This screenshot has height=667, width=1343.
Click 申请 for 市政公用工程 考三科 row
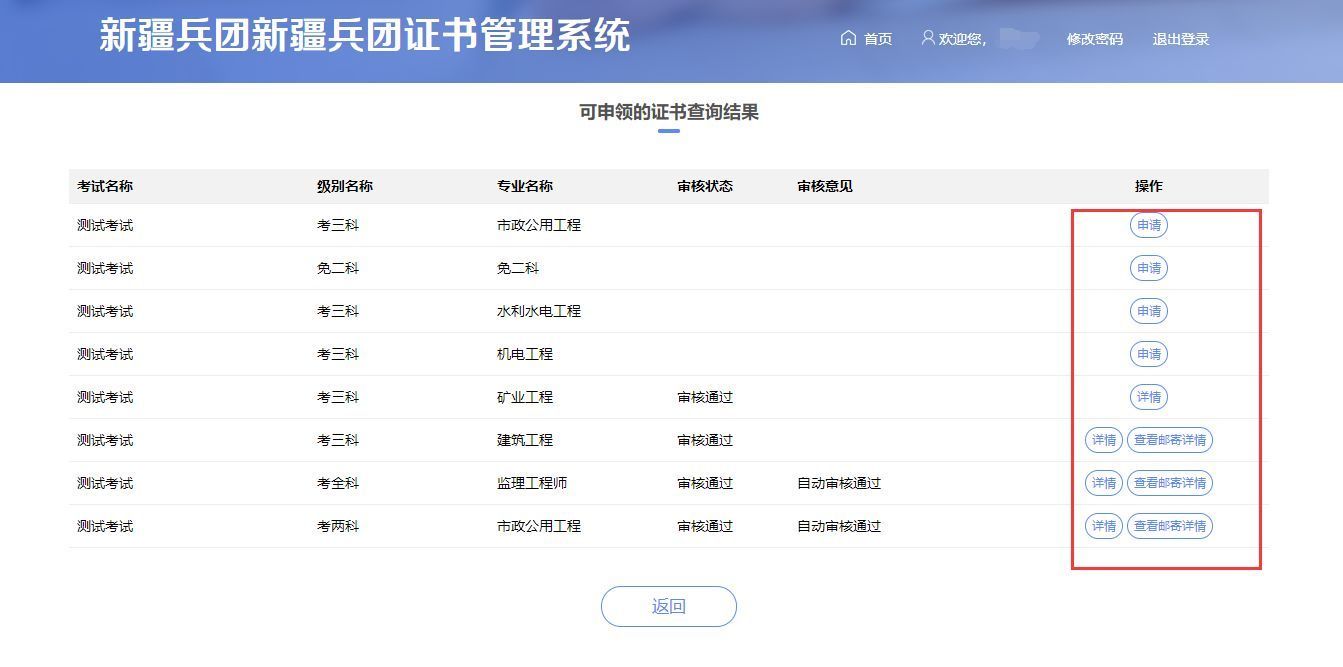point(1148,225)
